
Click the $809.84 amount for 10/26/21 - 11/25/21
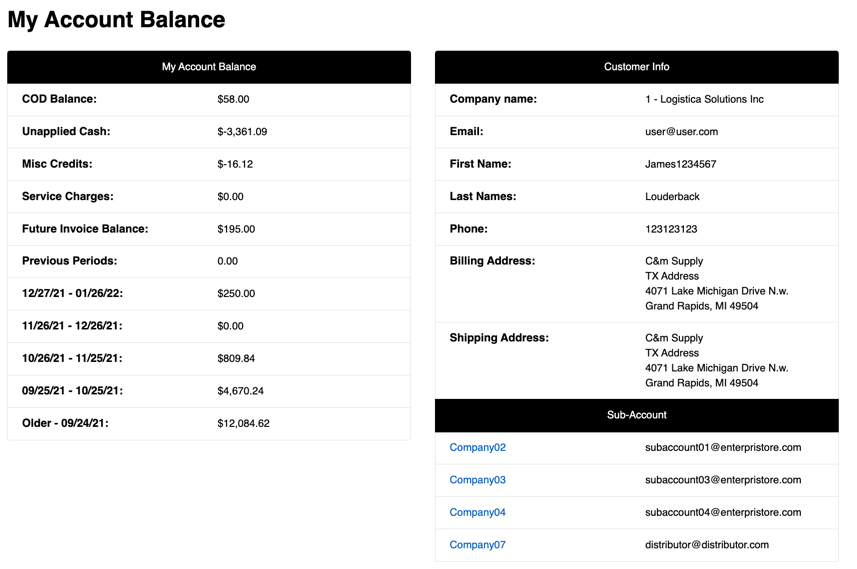tap(236, 358)
